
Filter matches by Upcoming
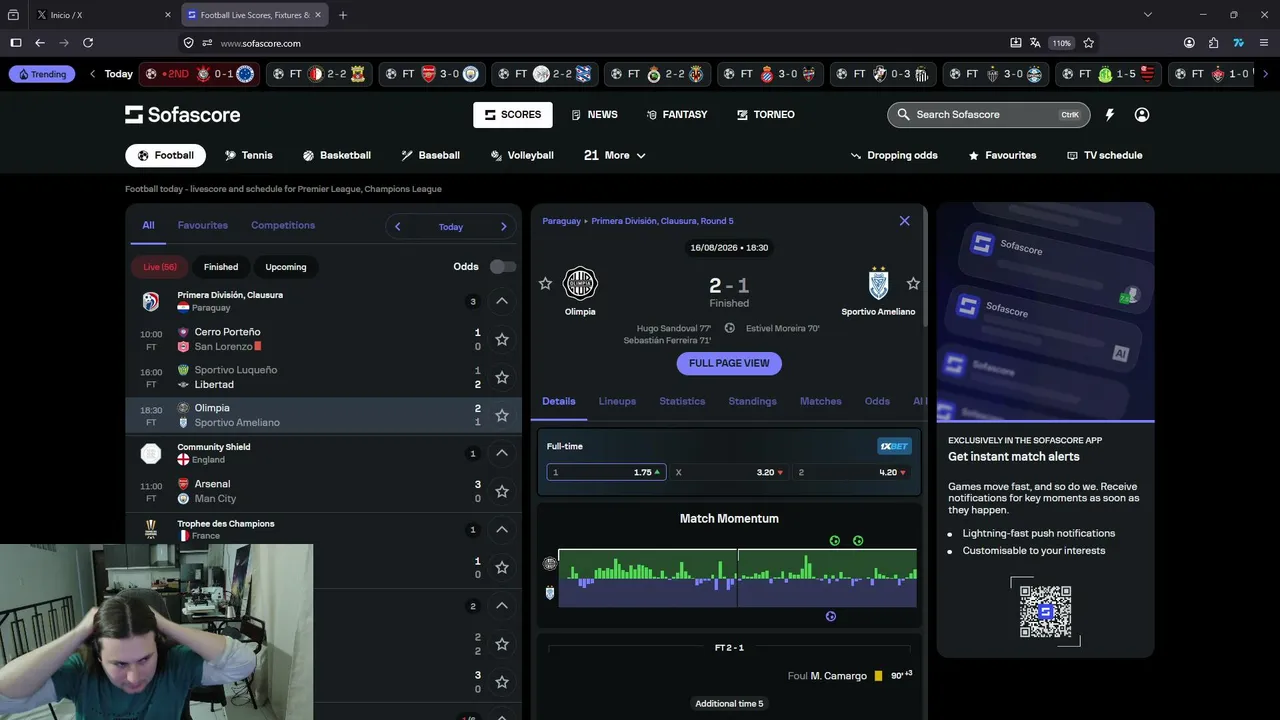pyautogui.click(x=286, y=267)
